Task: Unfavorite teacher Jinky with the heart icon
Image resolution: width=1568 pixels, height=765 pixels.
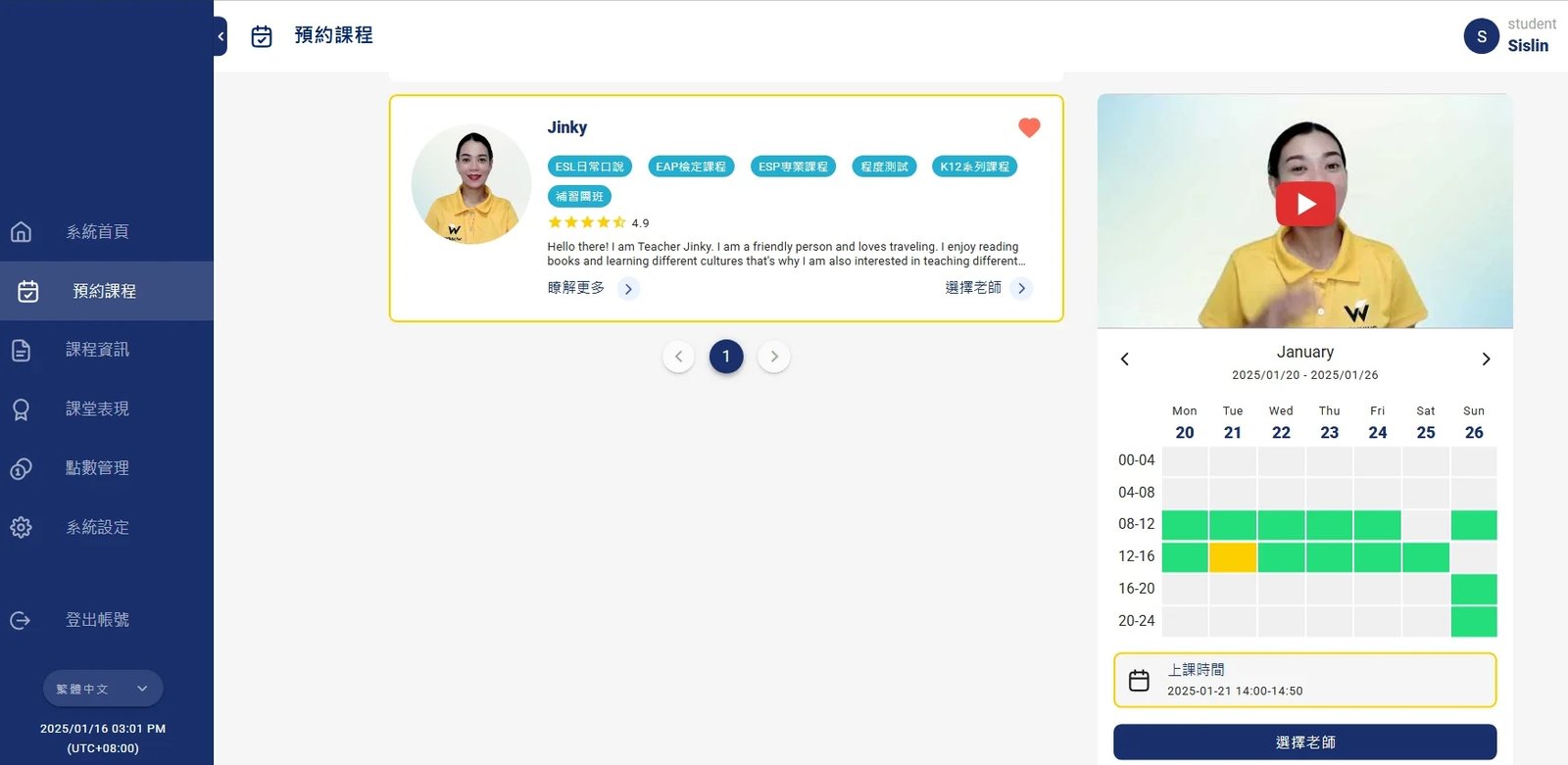Action: (1029, 127)
